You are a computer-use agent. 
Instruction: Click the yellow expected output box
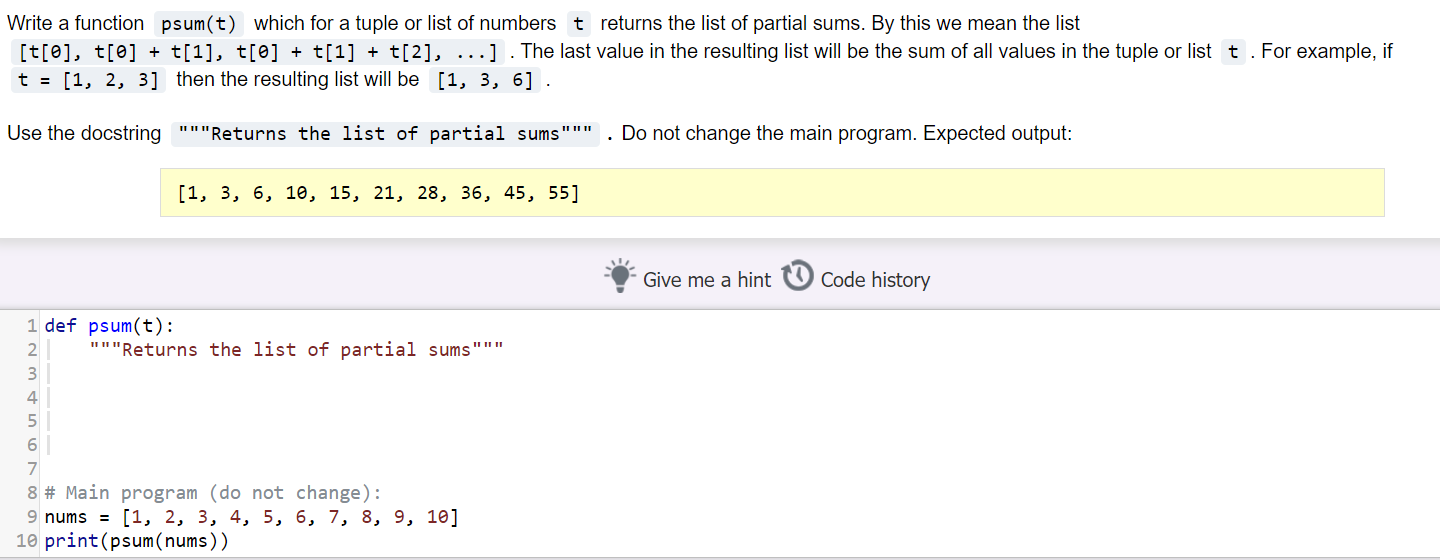(x=772, y=192)
